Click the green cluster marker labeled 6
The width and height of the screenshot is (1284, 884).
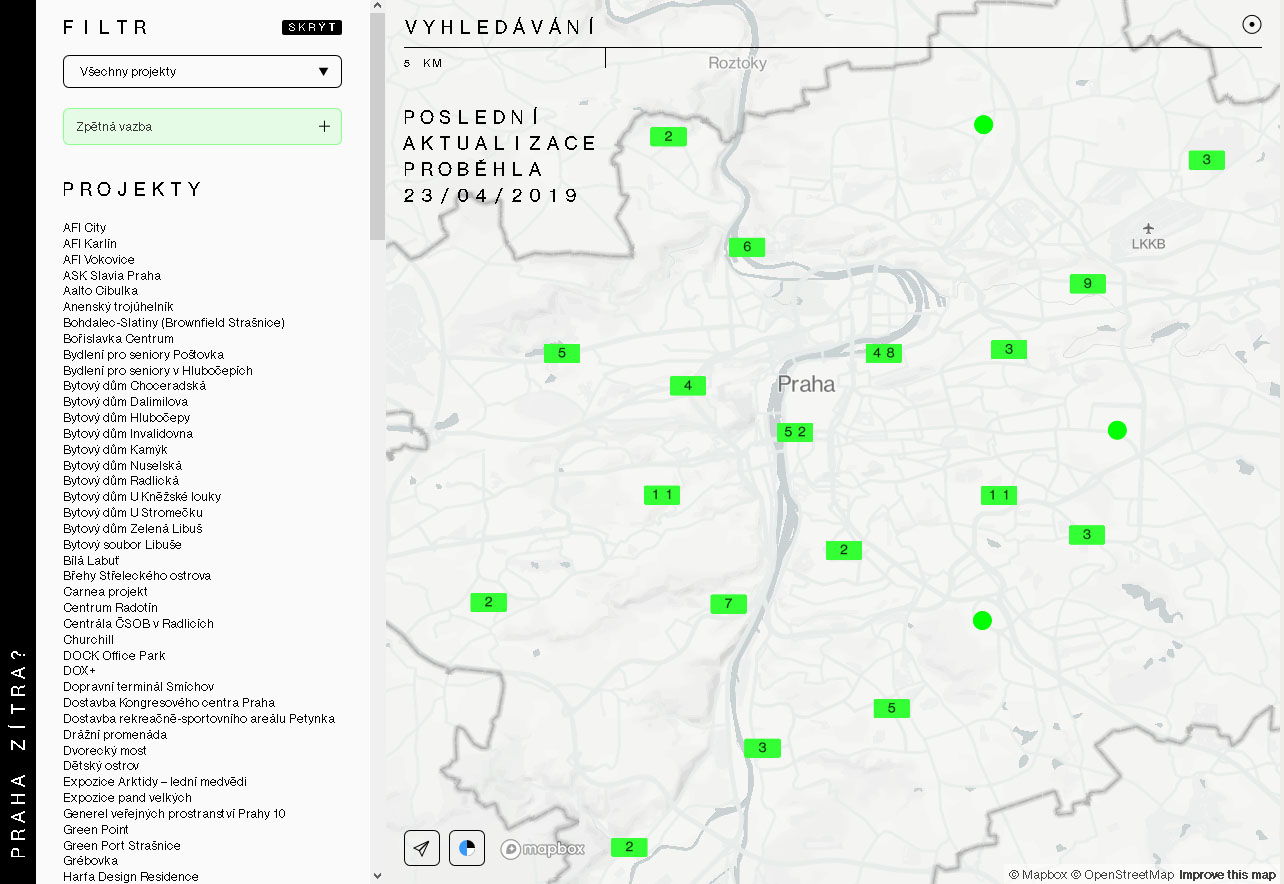click(x=747, y=247)
